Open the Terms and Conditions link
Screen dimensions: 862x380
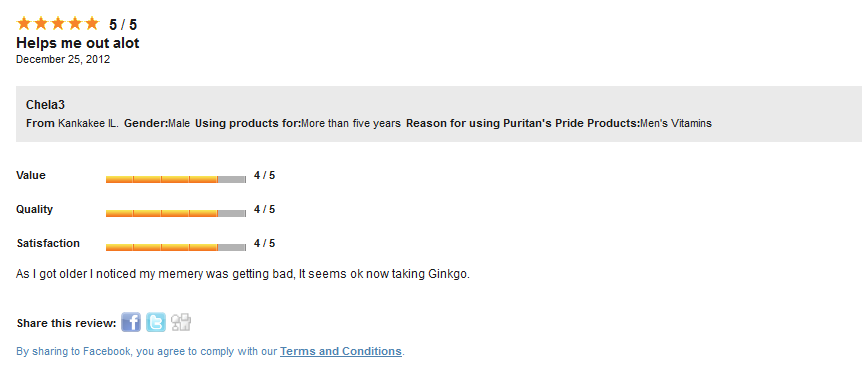(341, 351)
